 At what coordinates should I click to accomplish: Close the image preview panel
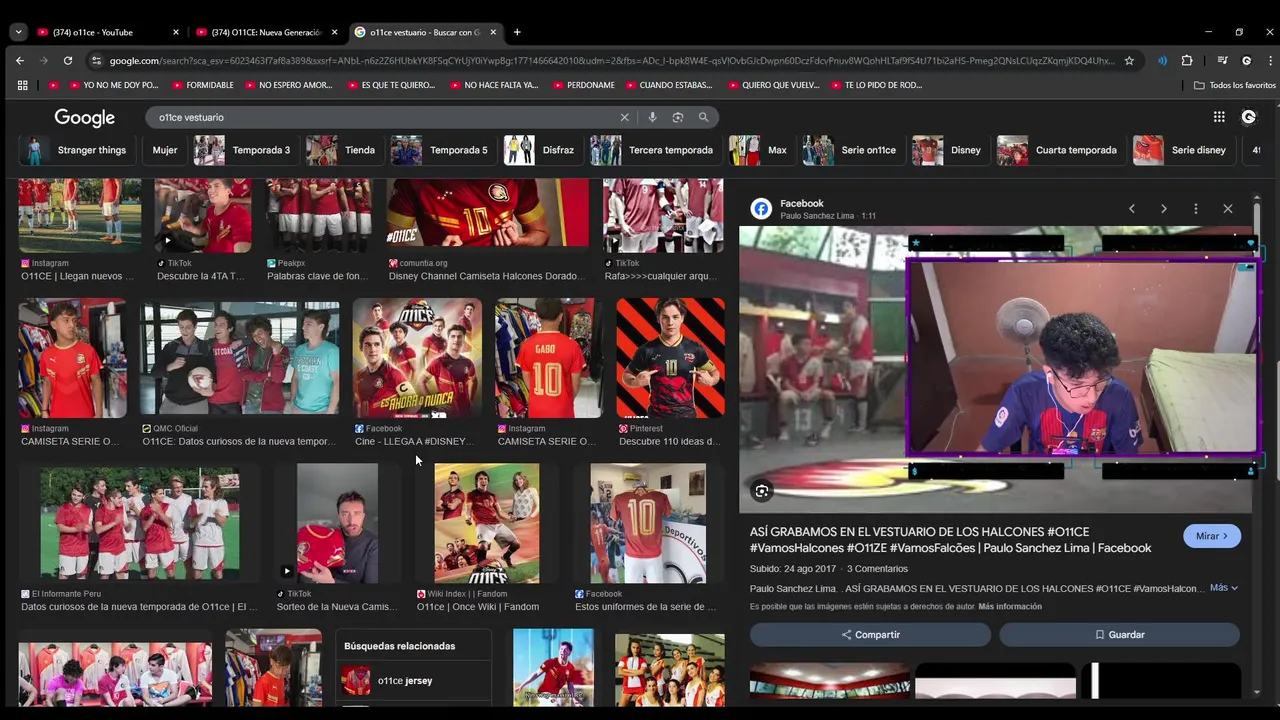pos(1228,209)
